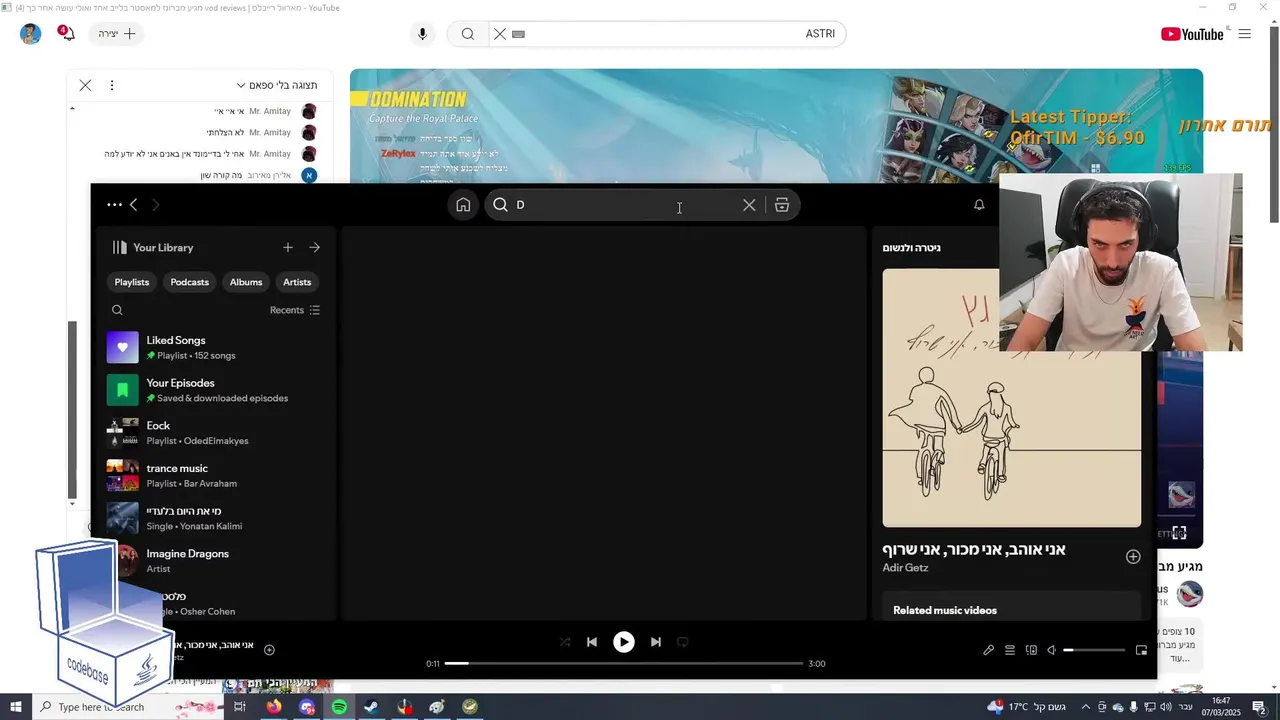Open the lyrics microphone icon
Viewport: 1280px width, 720px height.
click(988, 650)
